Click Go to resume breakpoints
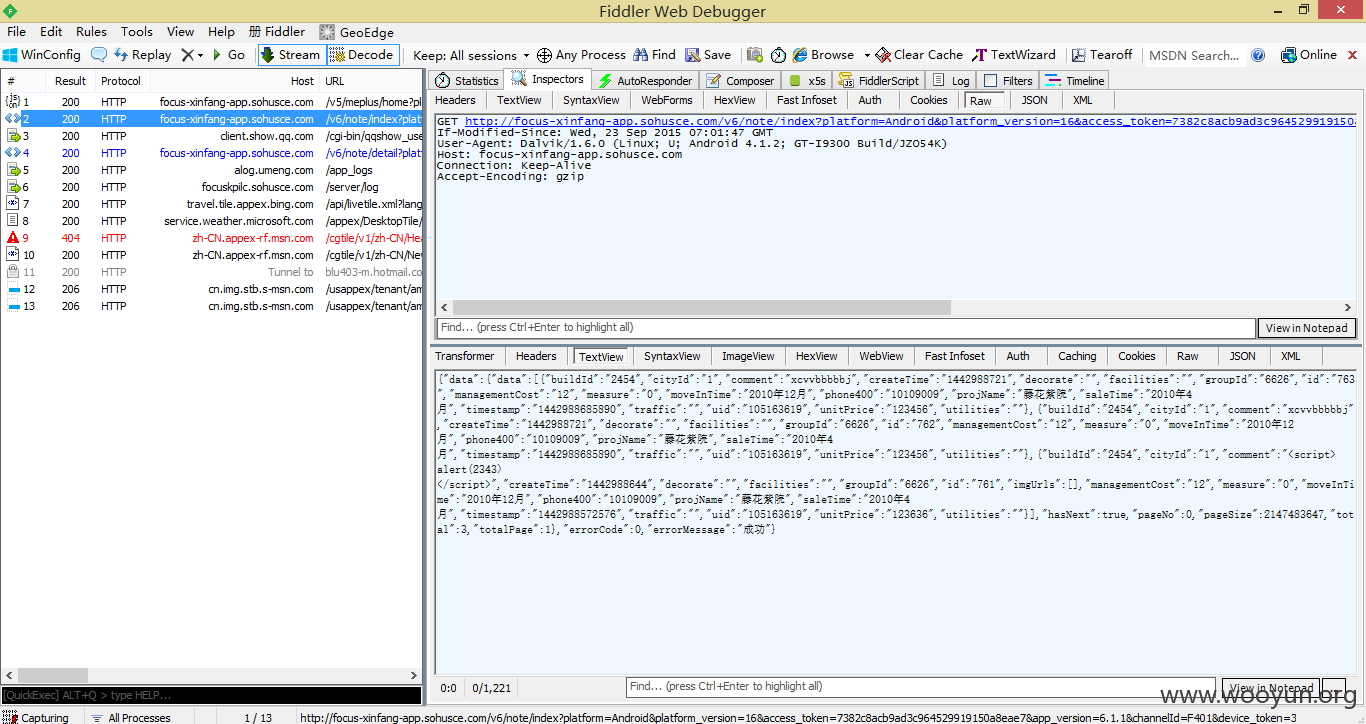Viewport: 1366px width, 724px height. (227, 55)
